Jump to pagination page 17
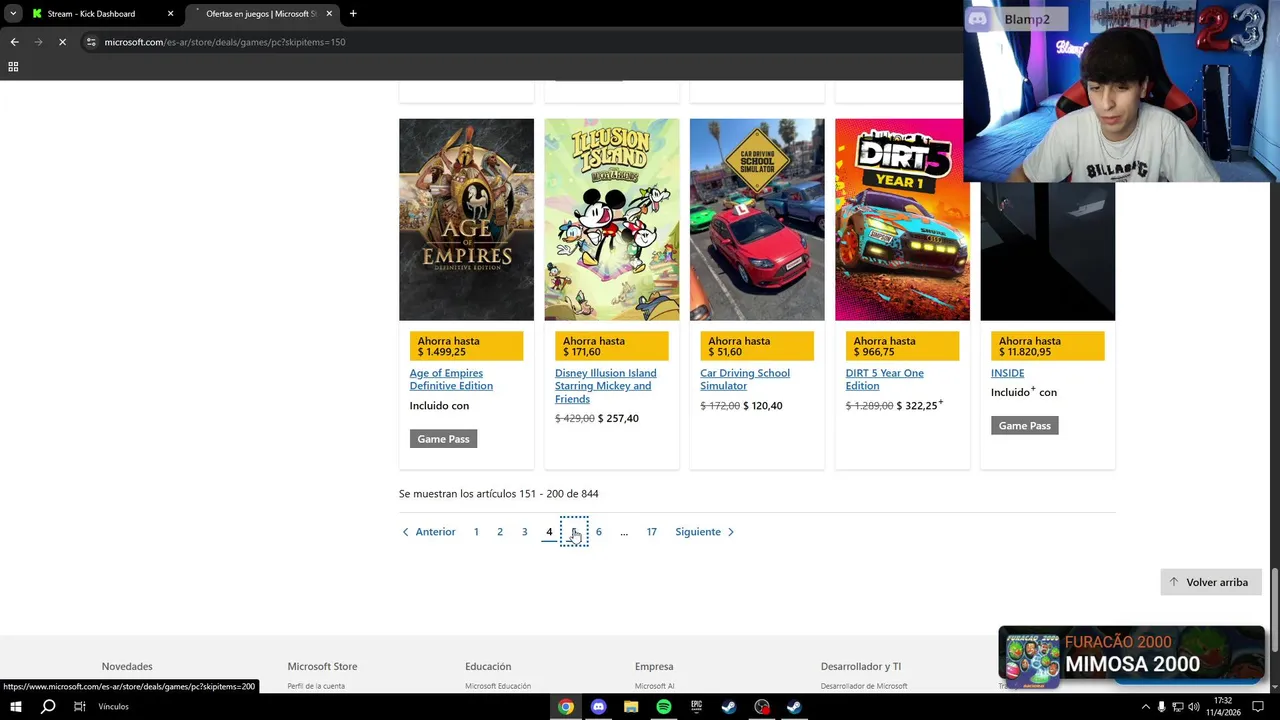The height and width of the screenshot is (720, 1280). (x=651, y=532)
